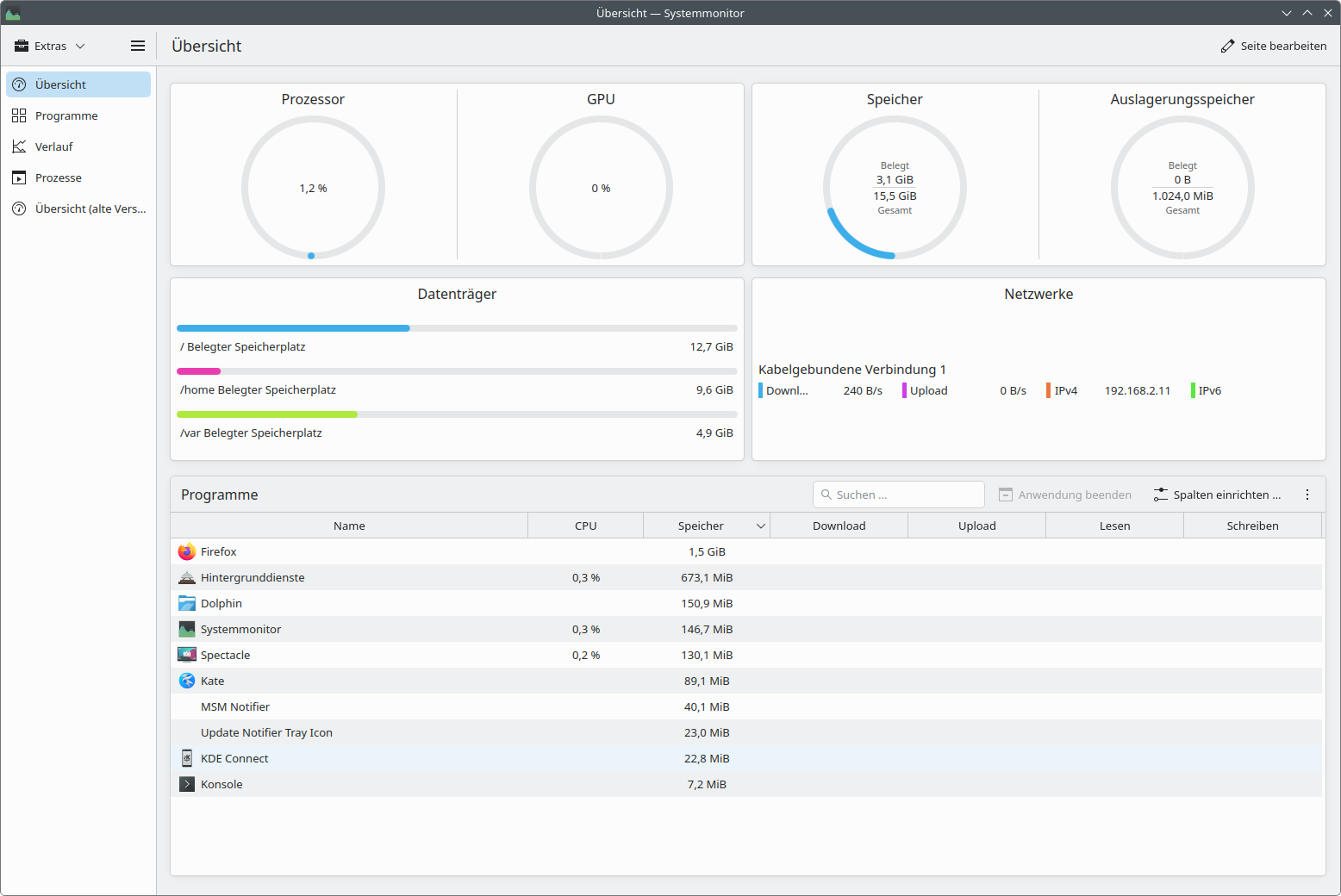Sort by Download column header
Image resolution: width=1341 pixels, height=896 pixels.
pyautogui.click(x=839, y=526)
